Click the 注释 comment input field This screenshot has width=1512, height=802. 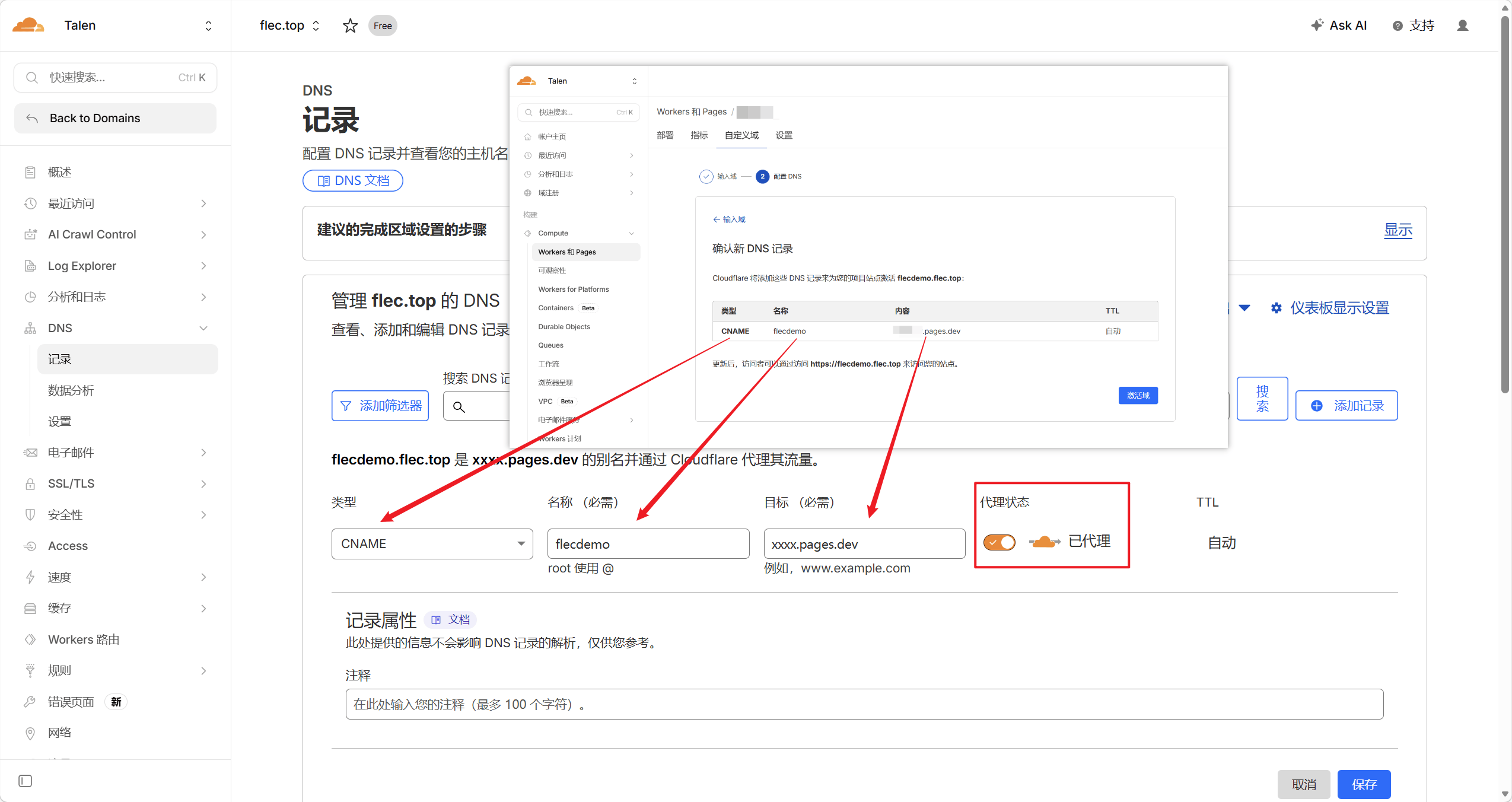coord(864,704)
